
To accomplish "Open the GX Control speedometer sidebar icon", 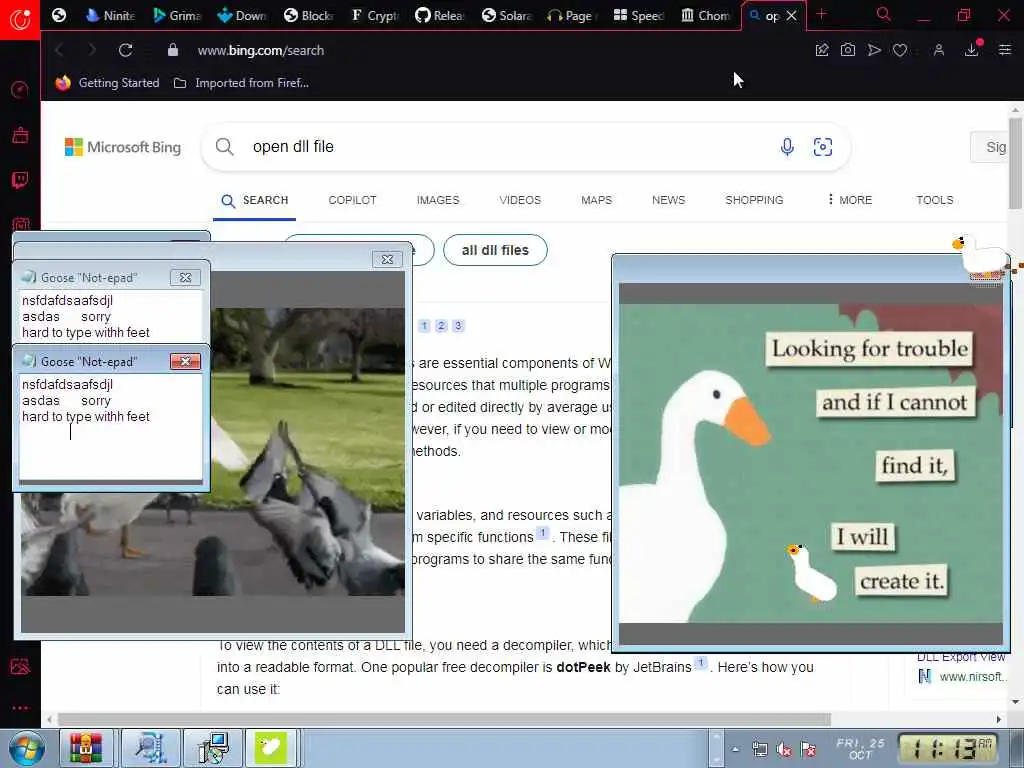I will coord(20,89).
